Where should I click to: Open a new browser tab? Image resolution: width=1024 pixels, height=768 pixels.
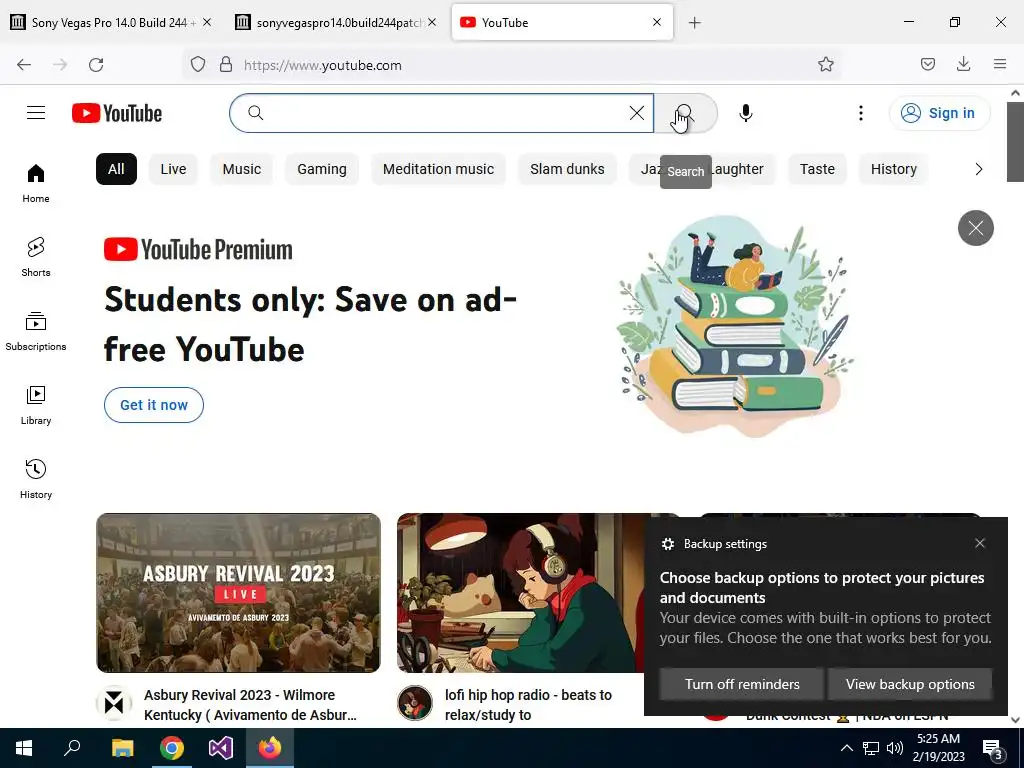click(694, 23)
